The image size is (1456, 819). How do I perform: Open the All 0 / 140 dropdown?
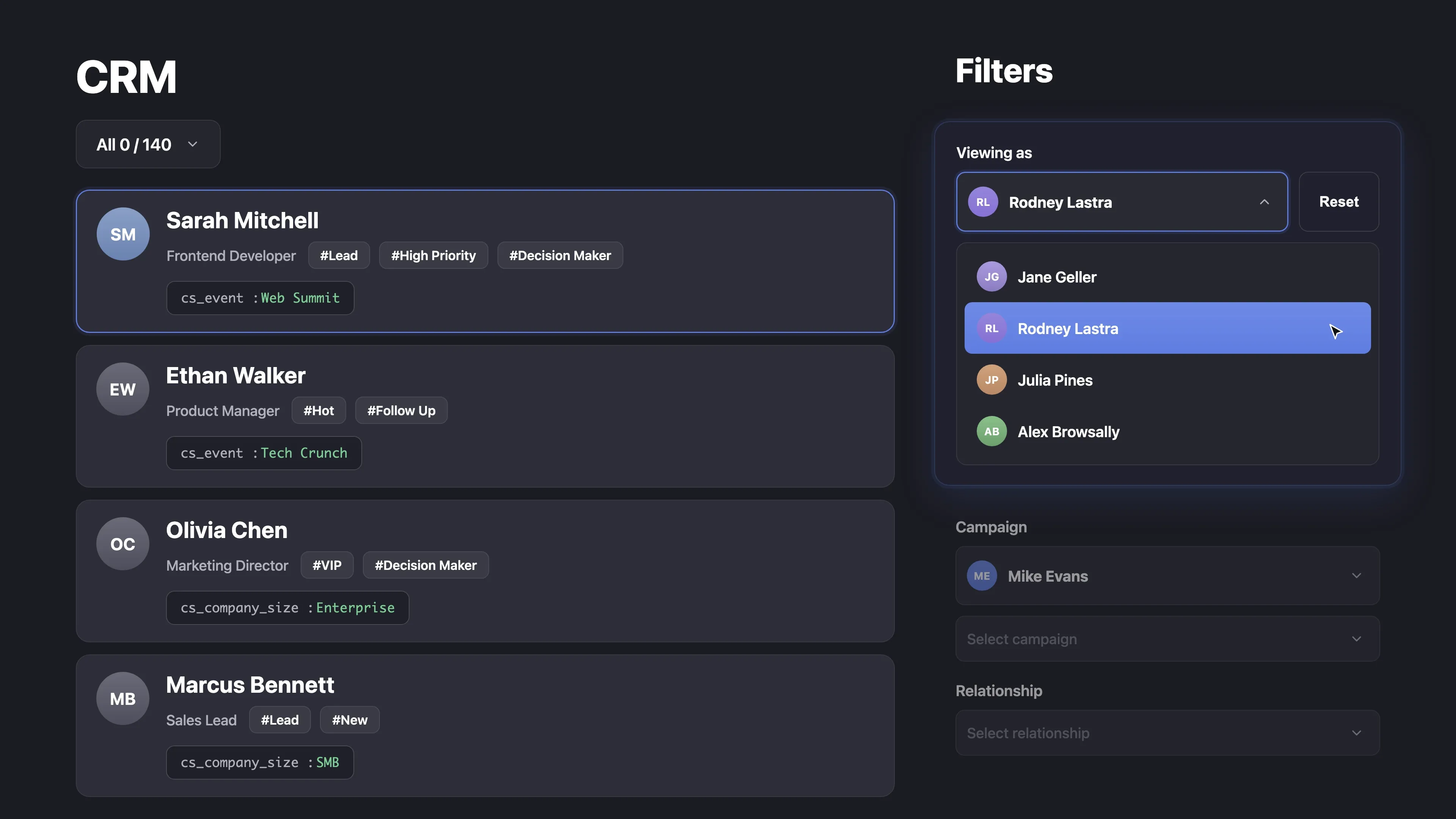pos(148,144)
